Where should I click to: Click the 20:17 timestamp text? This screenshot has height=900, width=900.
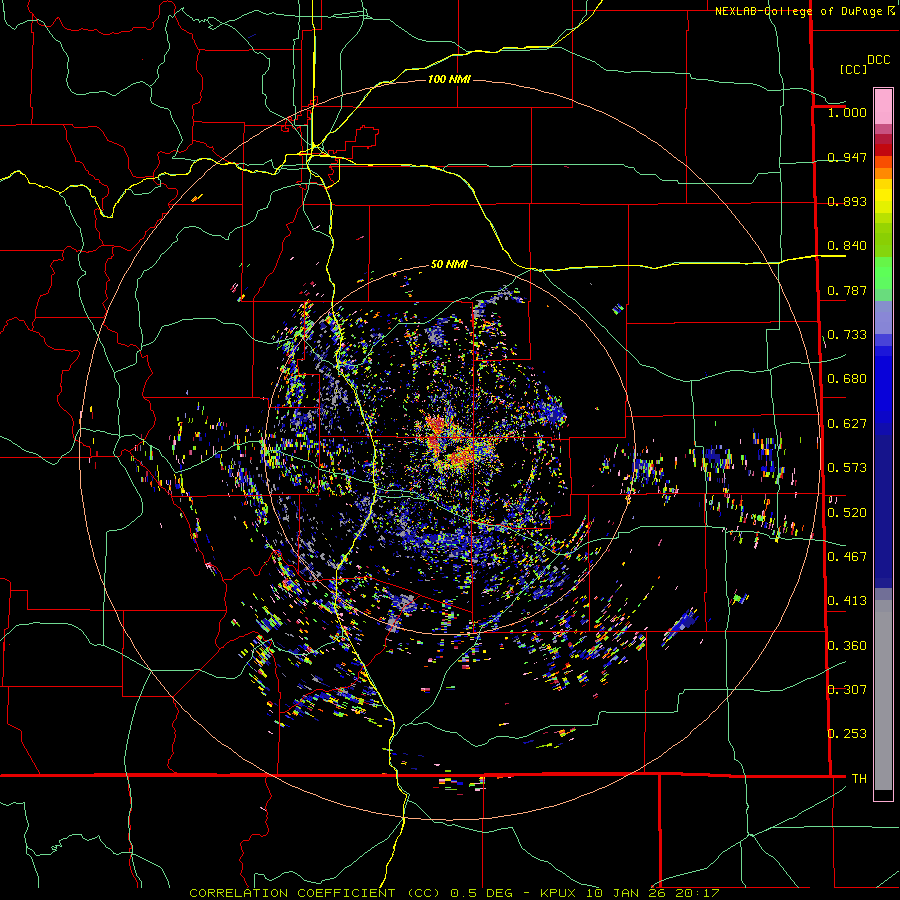coord(697,893)
